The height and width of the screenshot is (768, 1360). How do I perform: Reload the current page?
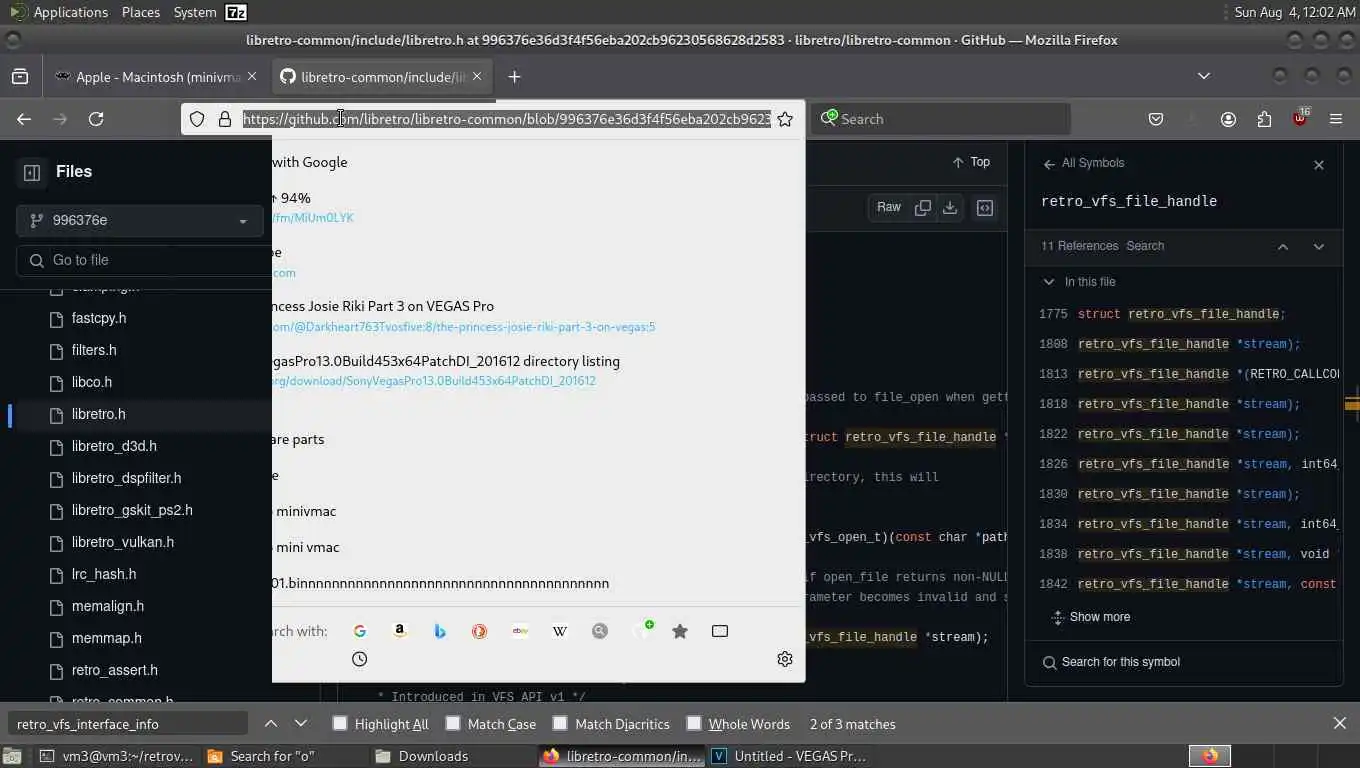(96, 119)
